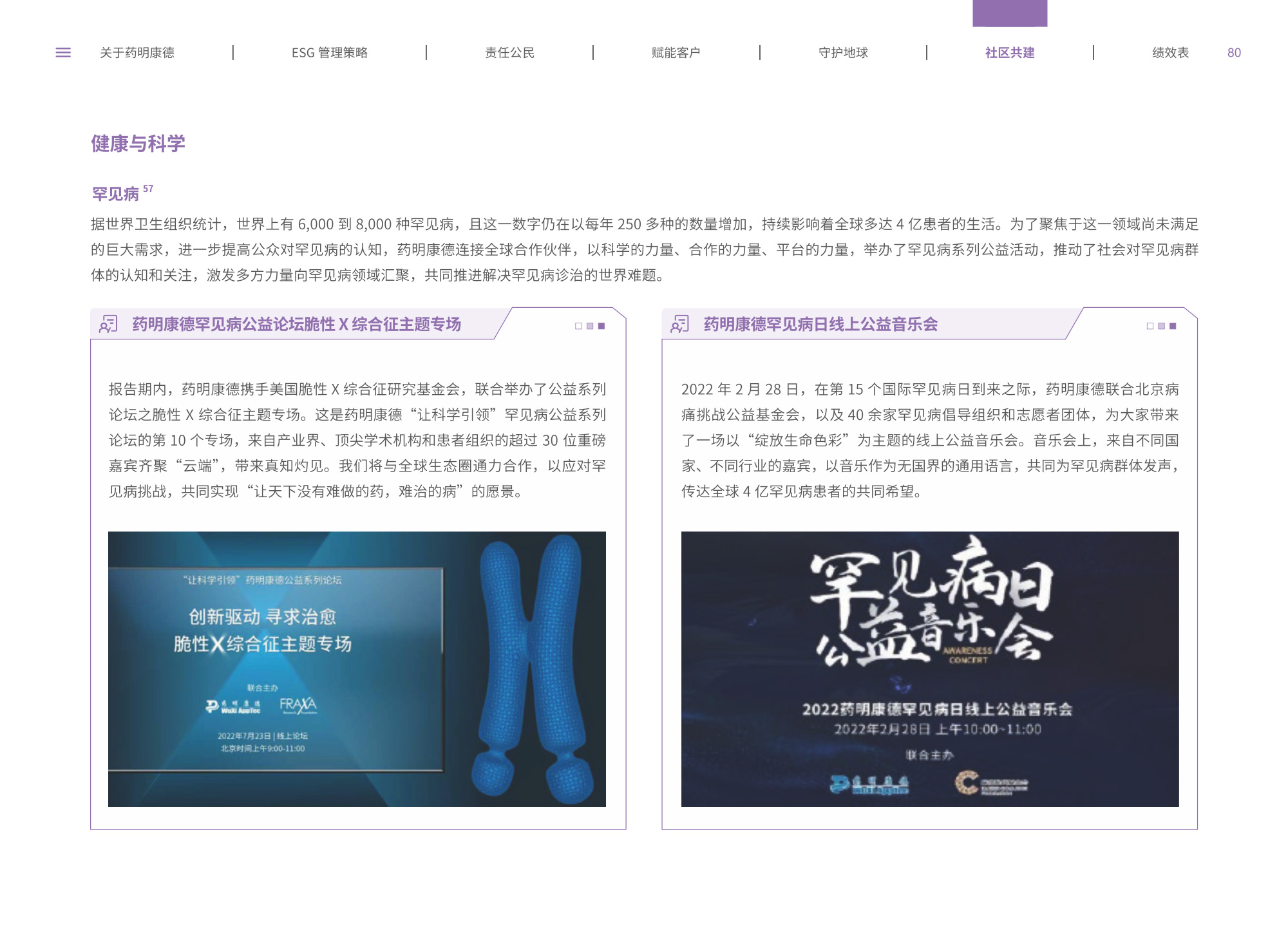Screen dimensions: 1288x950
Task: Go to the 守护地球 section
Action: point(842,53)
